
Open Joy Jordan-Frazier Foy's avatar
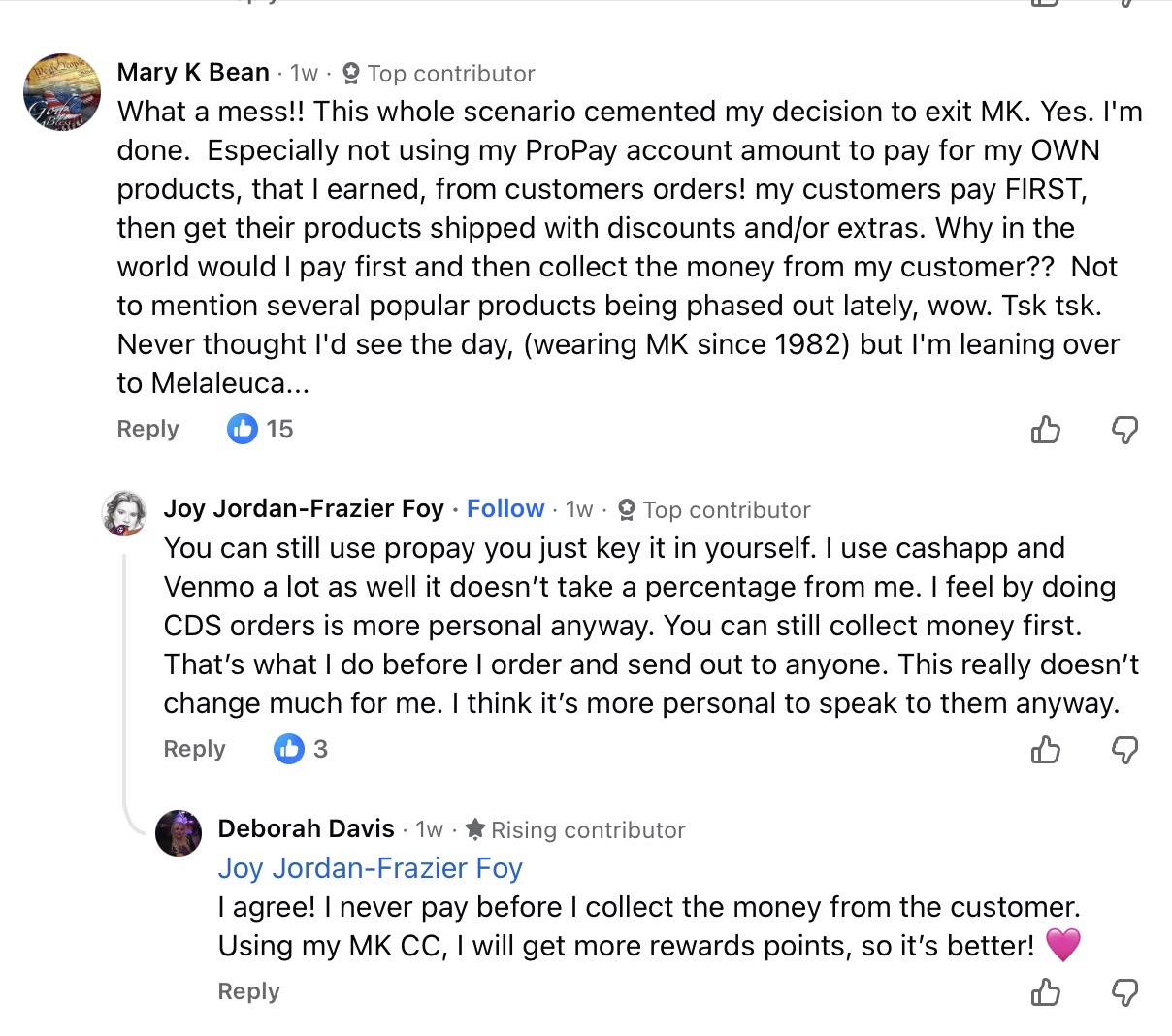pos(124,513)
